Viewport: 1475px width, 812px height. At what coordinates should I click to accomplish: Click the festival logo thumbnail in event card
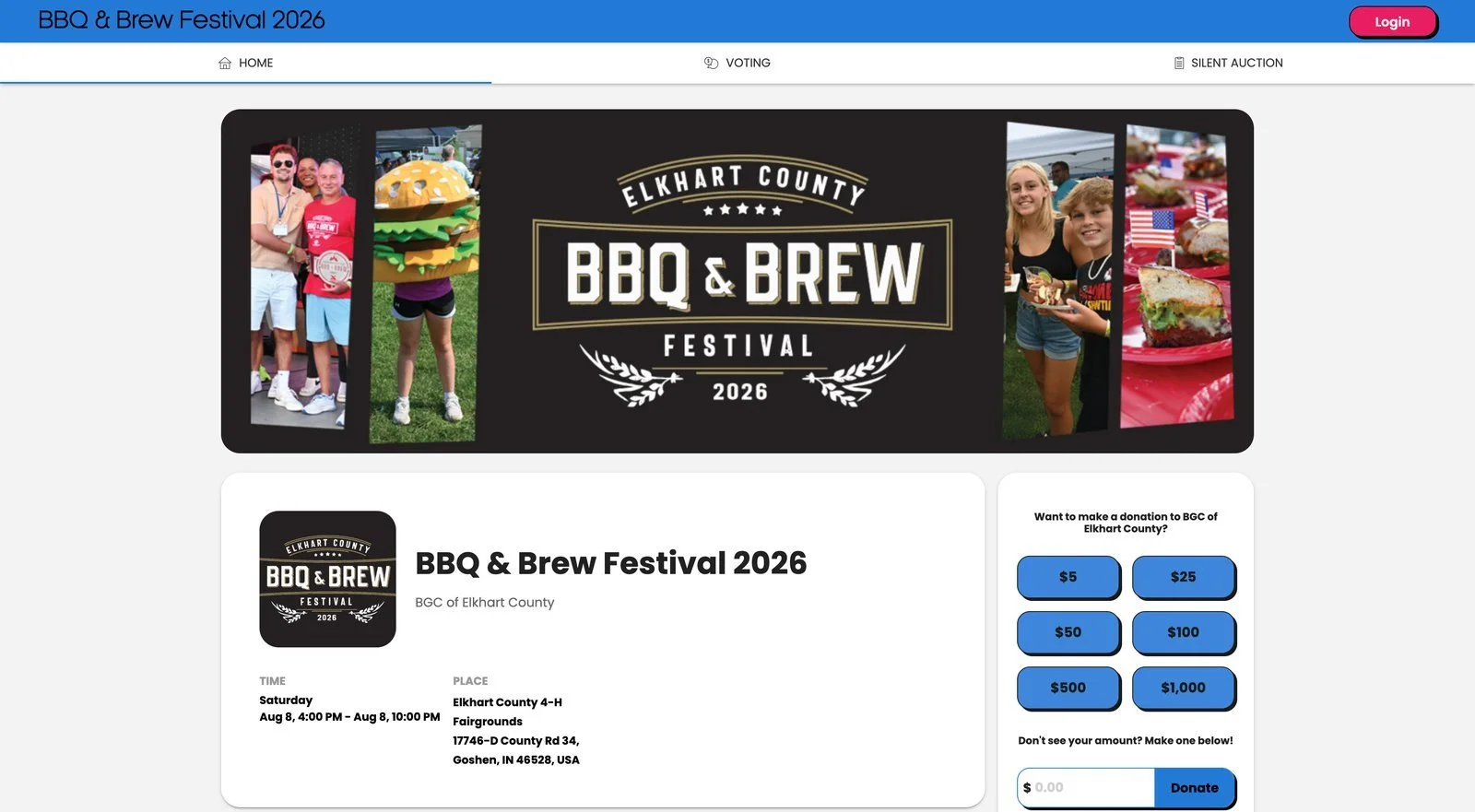click(327, 579)
